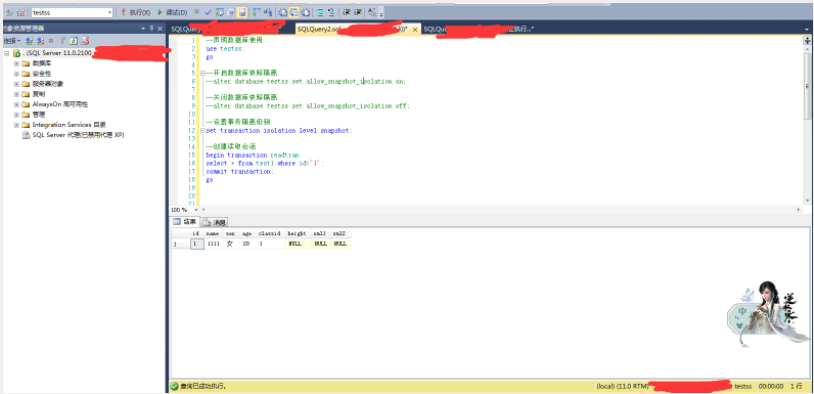This screenshot has width=814, height=394.
Task: Click the 中 input method indicator
Action: click(x=742, y=311)
